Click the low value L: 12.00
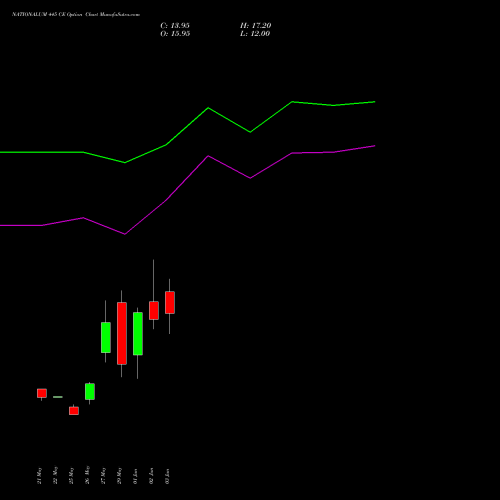Image resolution: width=500 pixels, height=500 pixels. click(x=255, y=34)
